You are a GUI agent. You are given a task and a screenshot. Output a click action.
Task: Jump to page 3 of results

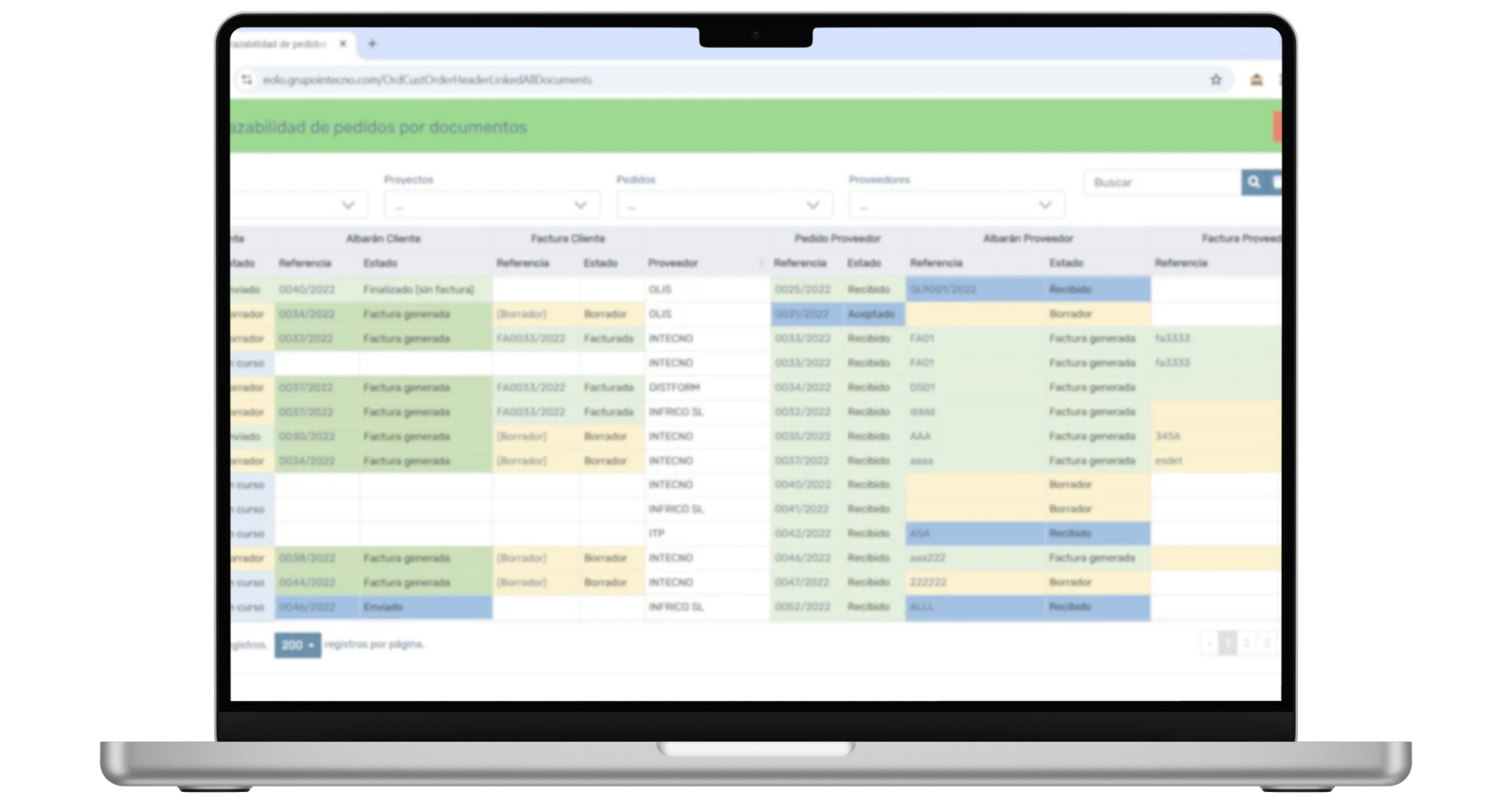pyautogui.click(x=1266, y=644)
